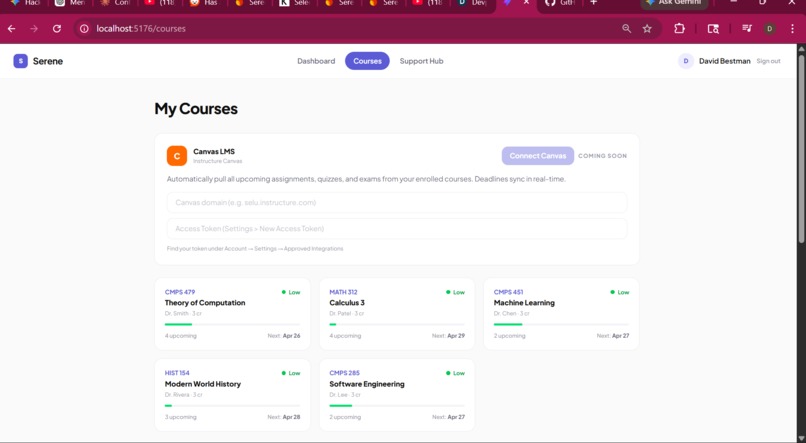The width and height of the screenshot is (806, 443).
Task: Click the browser forward arrow
Action: (x=34, y=29)
